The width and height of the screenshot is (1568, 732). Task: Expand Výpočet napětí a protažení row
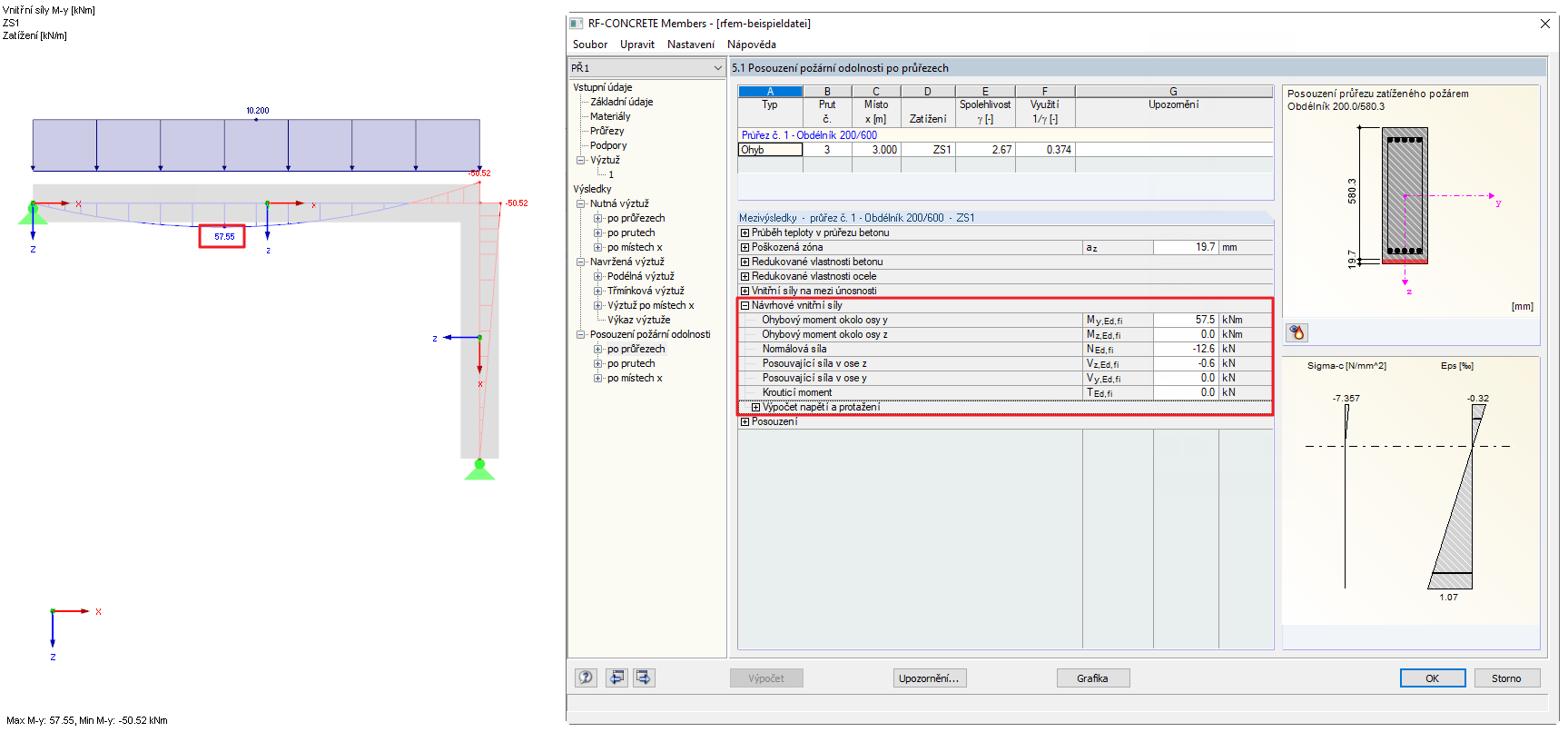755,407
